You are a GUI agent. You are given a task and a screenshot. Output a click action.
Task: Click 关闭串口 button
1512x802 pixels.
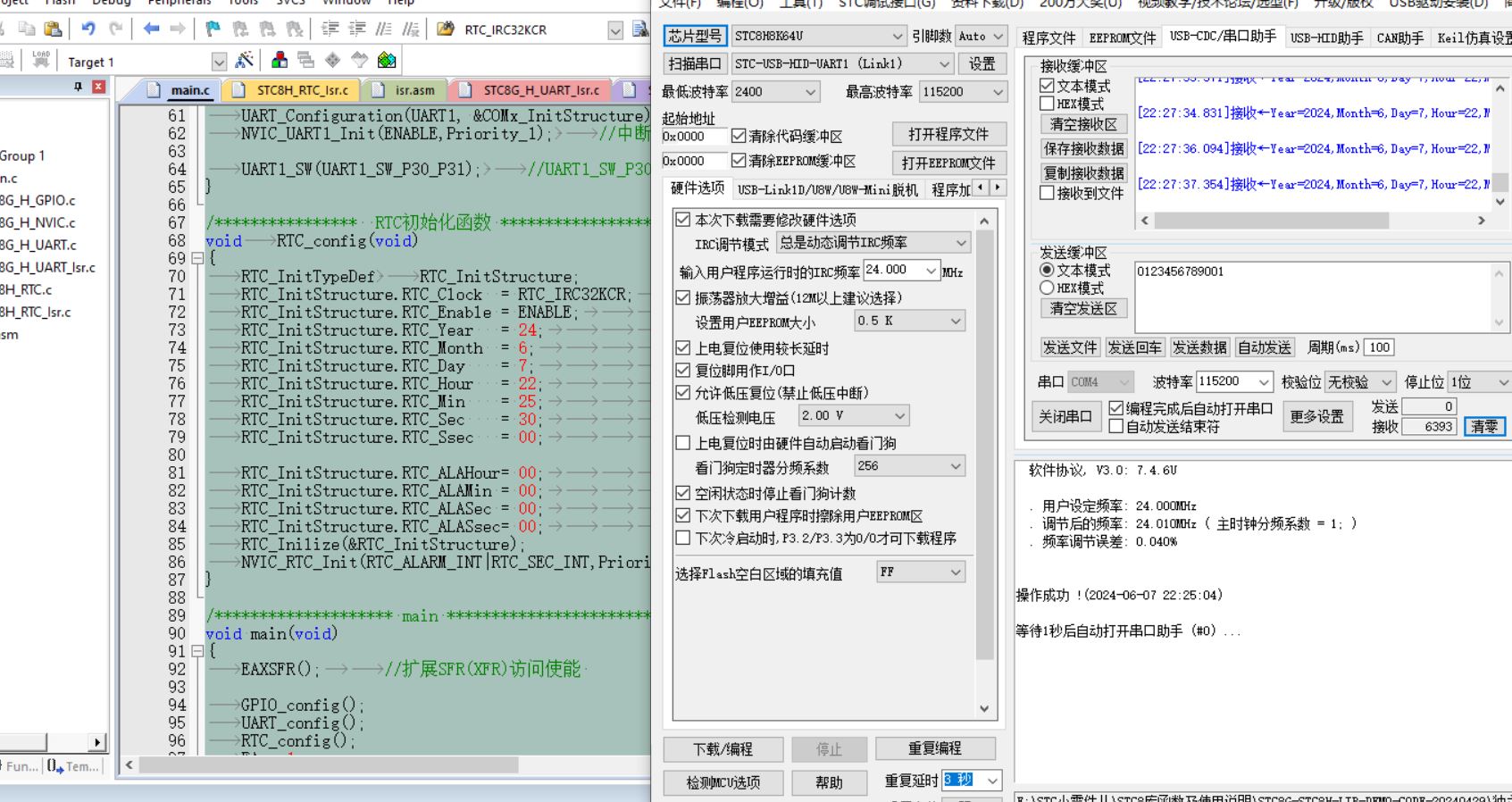click(x=1065, y=416)
